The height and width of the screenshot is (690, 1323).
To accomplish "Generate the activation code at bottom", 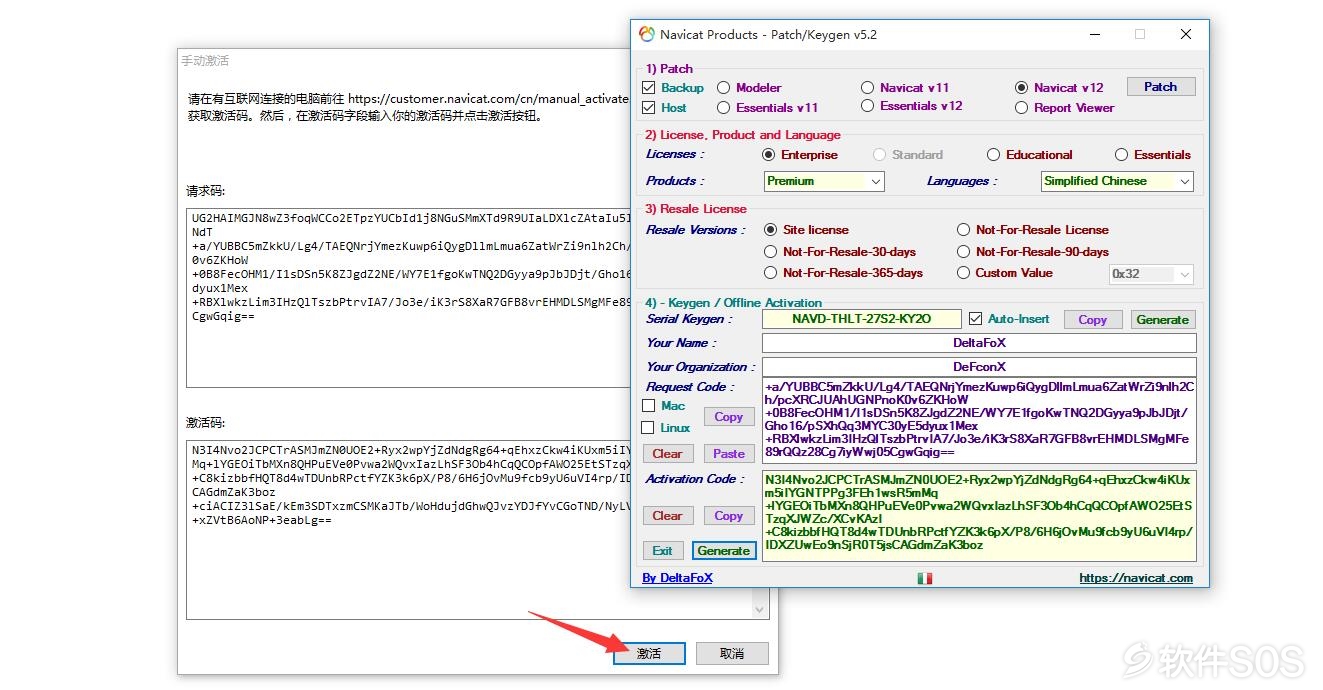I will tap(724, 551).
